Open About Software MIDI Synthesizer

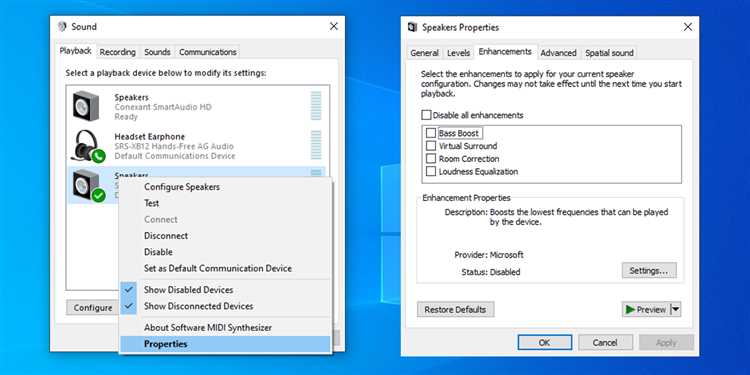225,328
